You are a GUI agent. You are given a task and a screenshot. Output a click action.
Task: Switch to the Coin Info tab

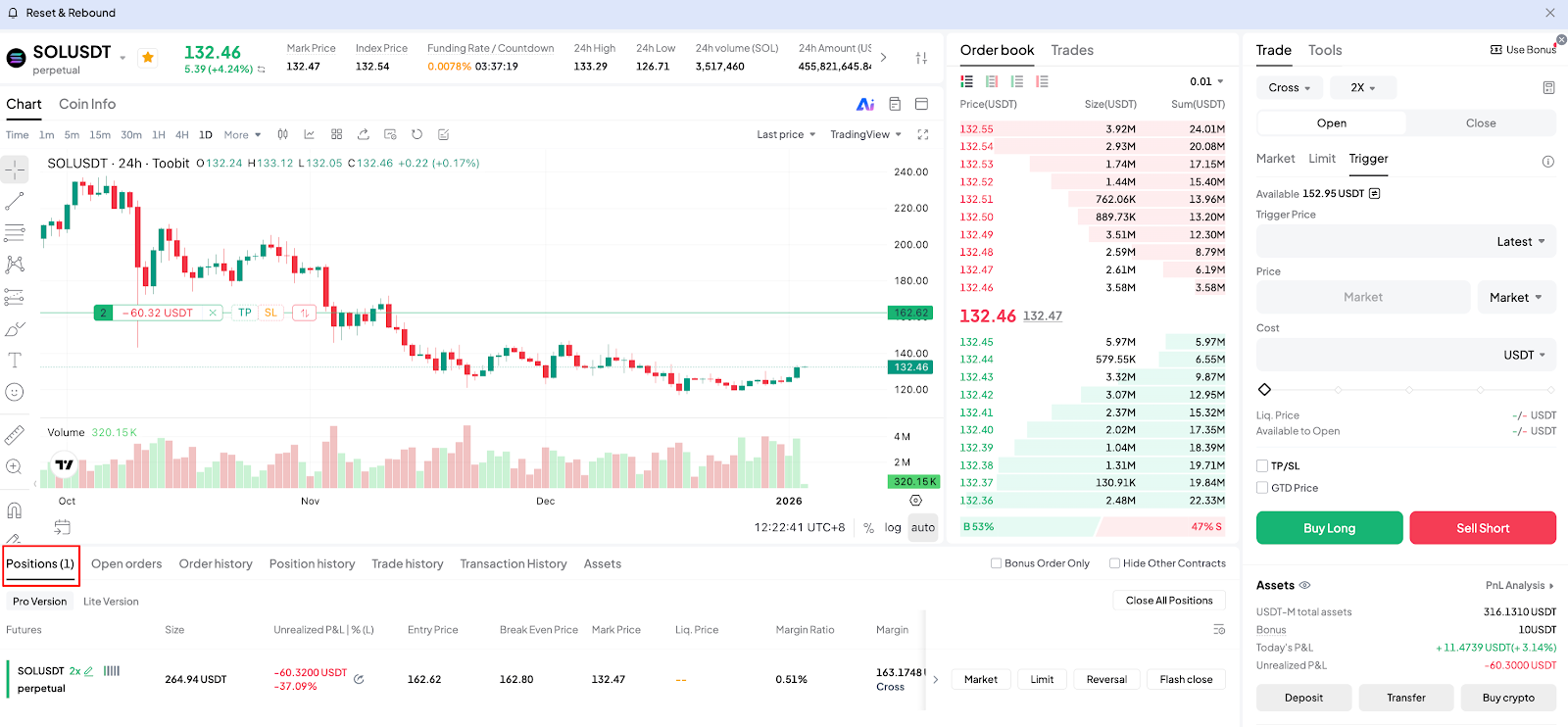pyautogui.click(x=87, y=104)
